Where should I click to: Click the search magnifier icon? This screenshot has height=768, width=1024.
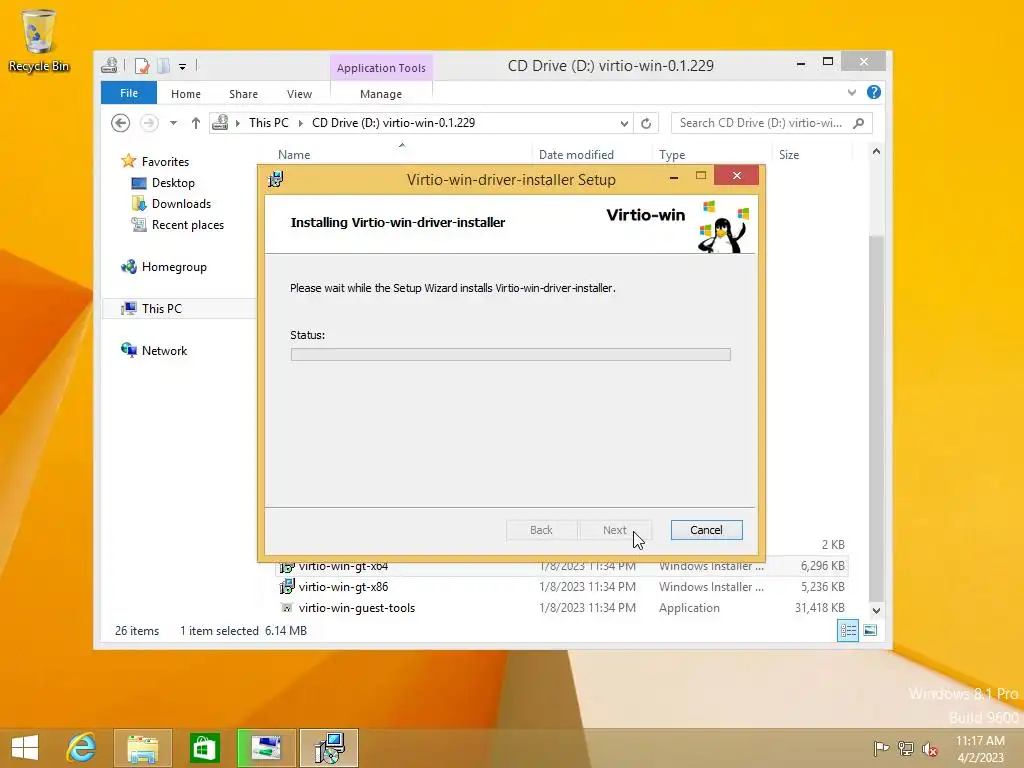click(859, 123)
